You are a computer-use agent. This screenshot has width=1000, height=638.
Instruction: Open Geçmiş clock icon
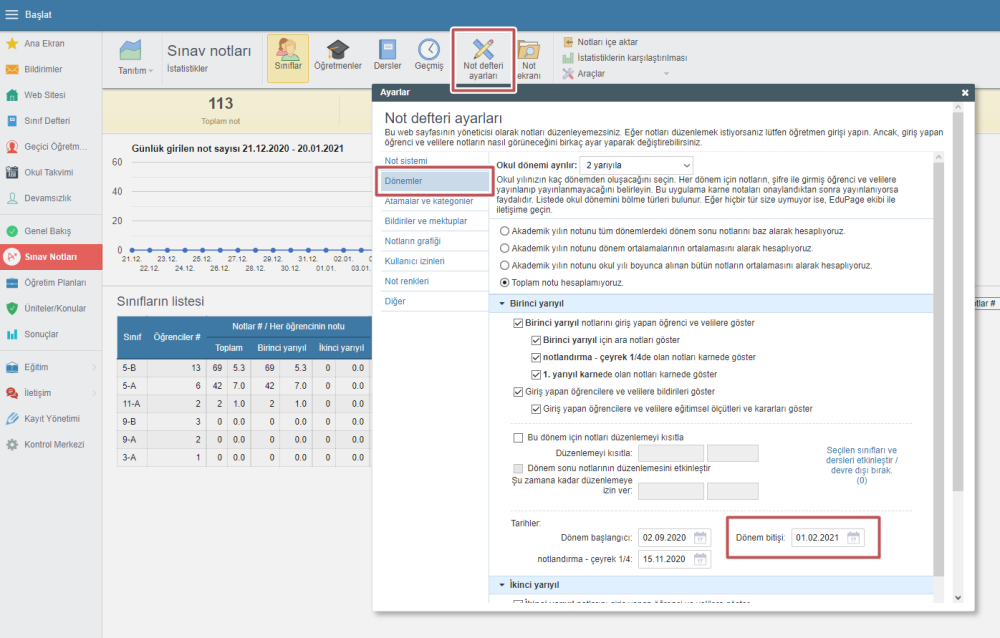click(429, 49)
